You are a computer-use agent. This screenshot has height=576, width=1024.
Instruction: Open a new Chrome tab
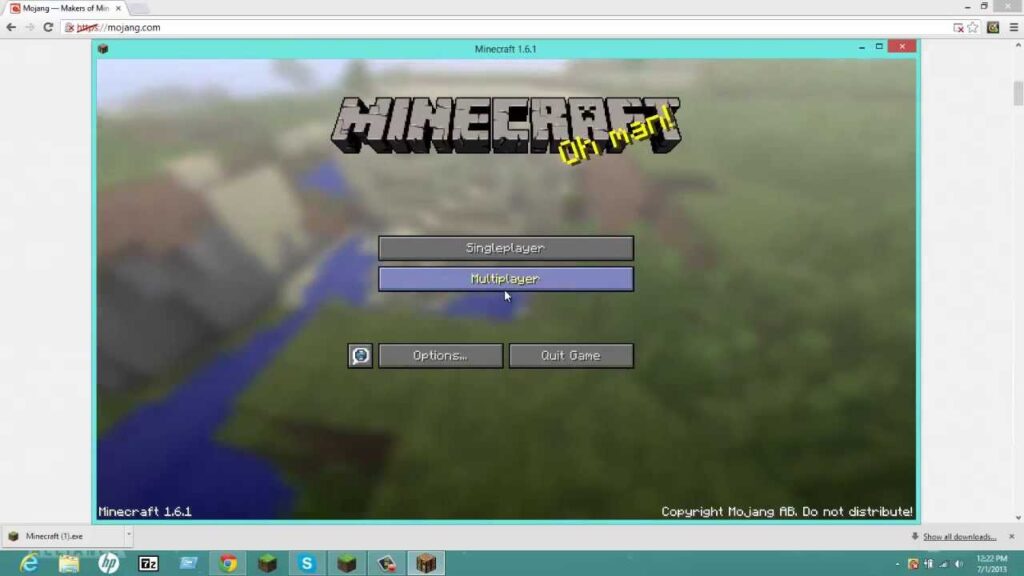pyautogui.click(x=138, y=8)
